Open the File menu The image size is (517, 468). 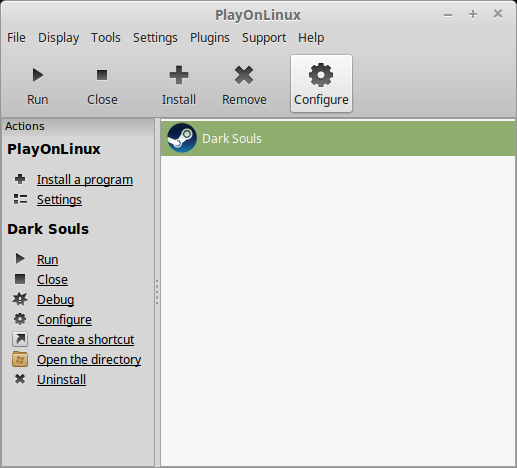pyautogui.click(x=16, y=38)
